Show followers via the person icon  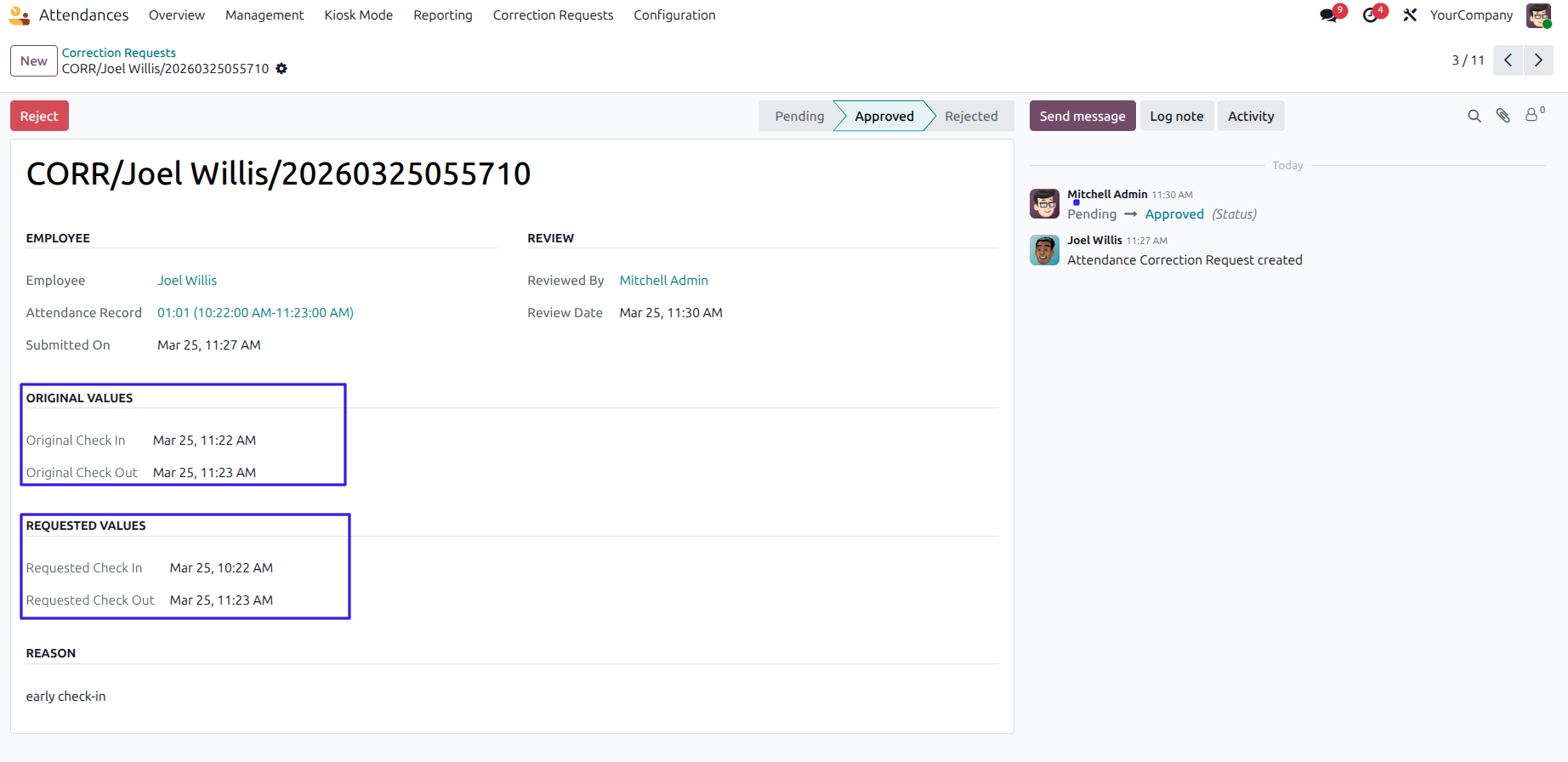coord(1534,115)
